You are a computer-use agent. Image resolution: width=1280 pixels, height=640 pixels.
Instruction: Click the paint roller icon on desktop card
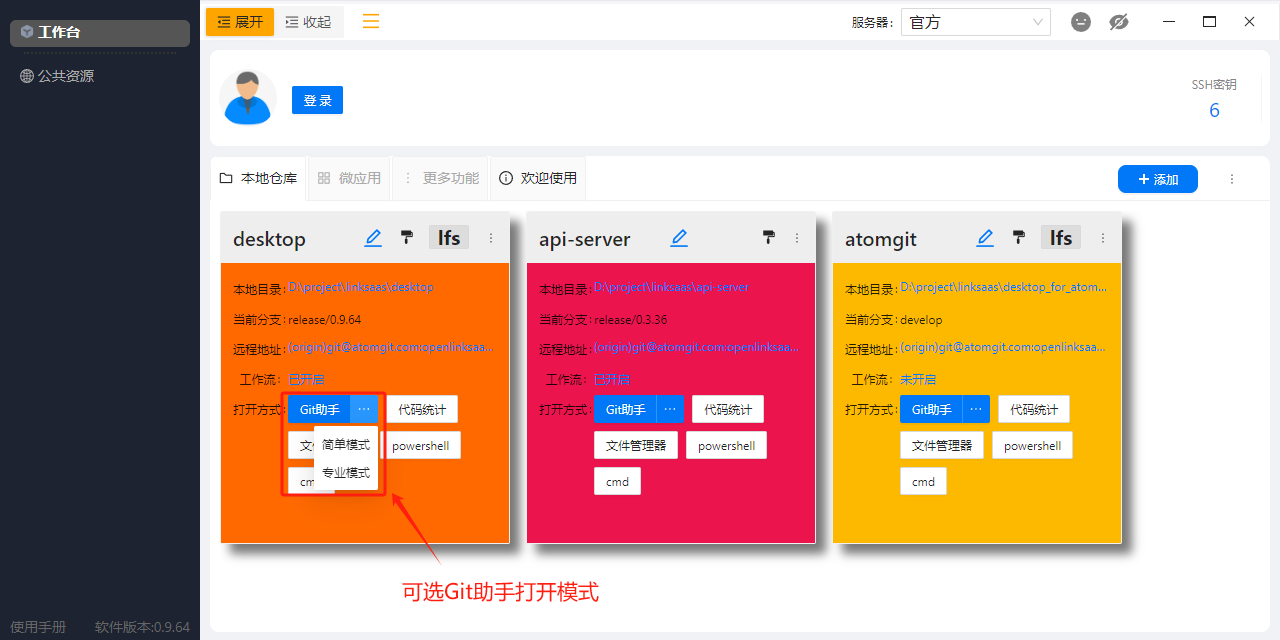tap(407, 237)
